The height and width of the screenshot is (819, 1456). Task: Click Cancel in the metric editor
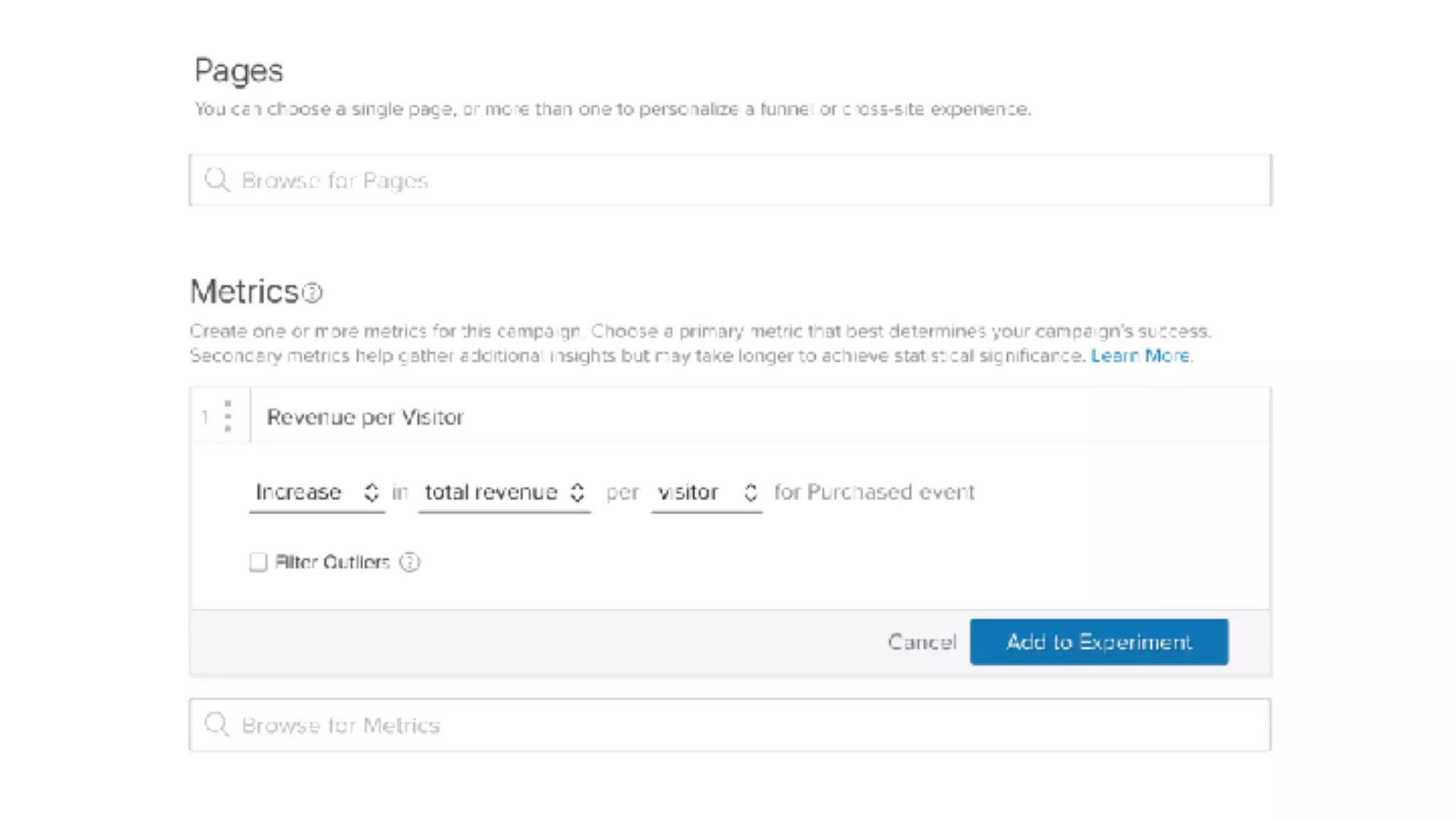921,642
